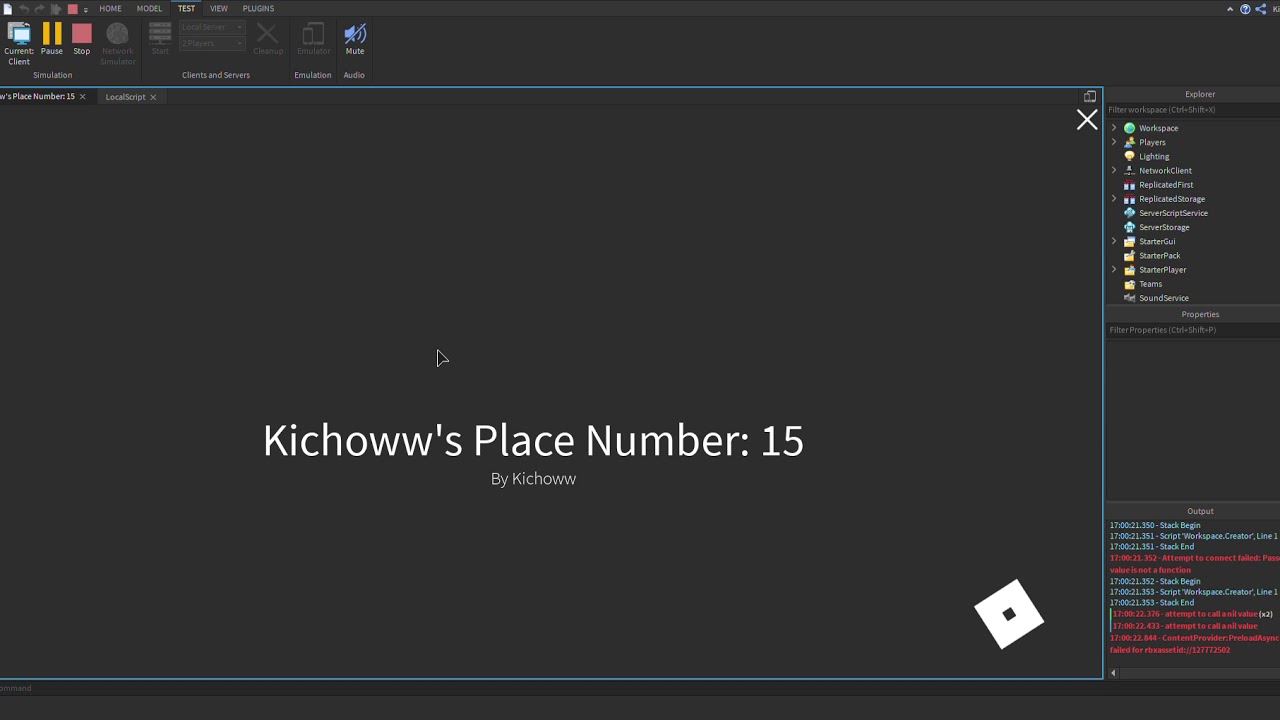
Task: Click the small red stop square in quick access bar
Action: click(x=72, y=9)
